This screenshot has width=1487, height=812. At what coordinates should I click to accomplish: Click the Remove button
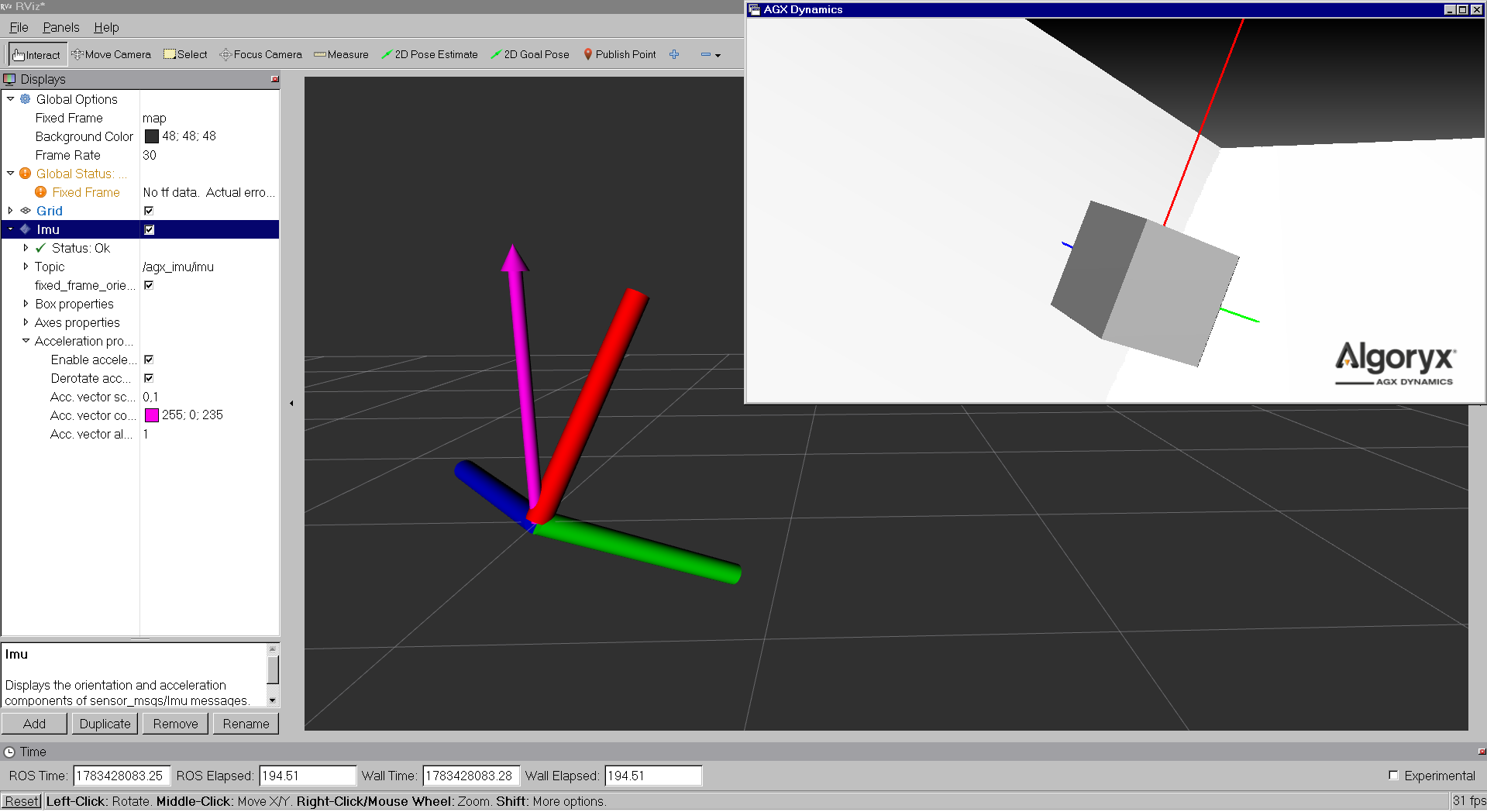pyautogui.click(x=175, y=724)
